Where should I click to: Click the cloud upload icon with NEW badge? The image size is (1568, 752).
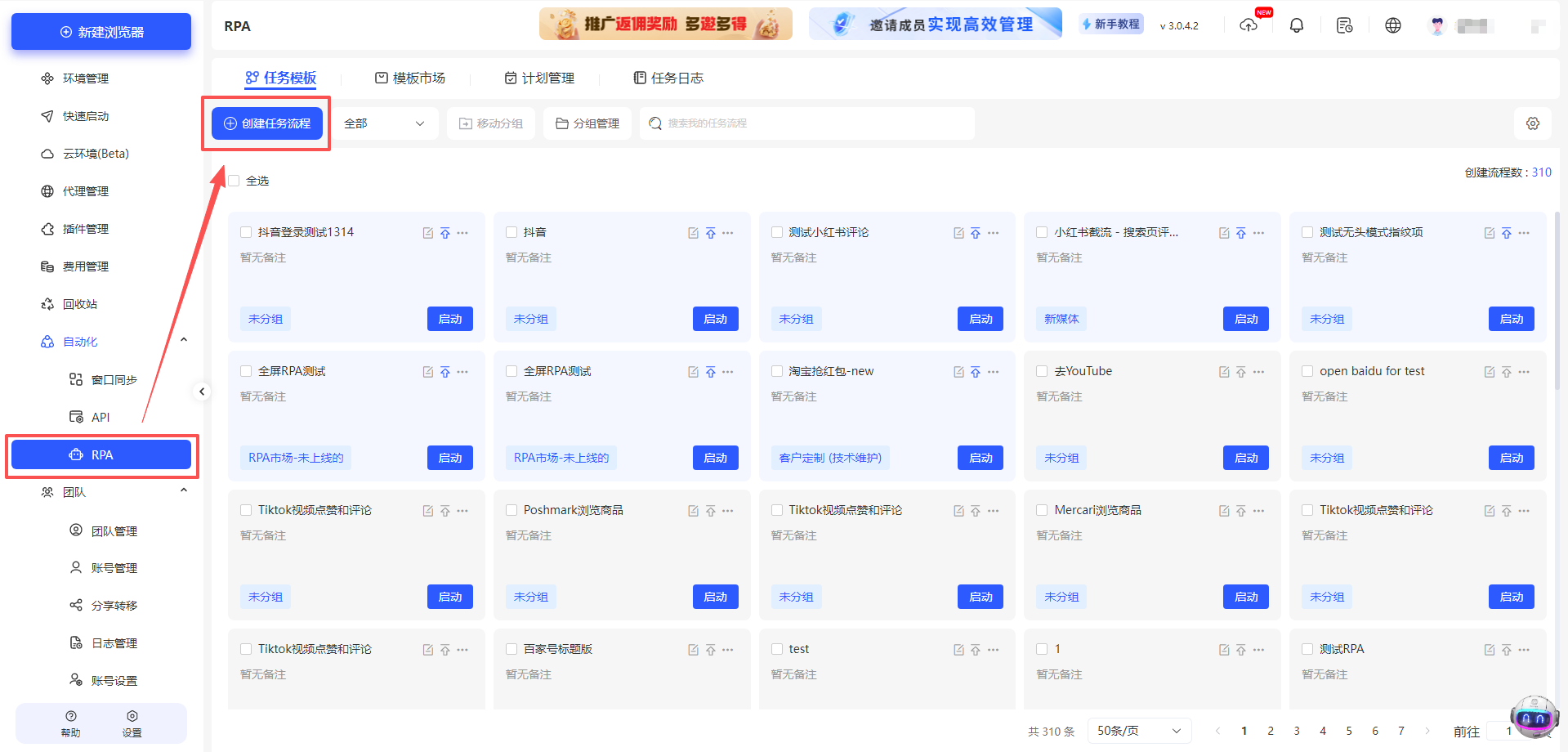[x=1249, y=25]
